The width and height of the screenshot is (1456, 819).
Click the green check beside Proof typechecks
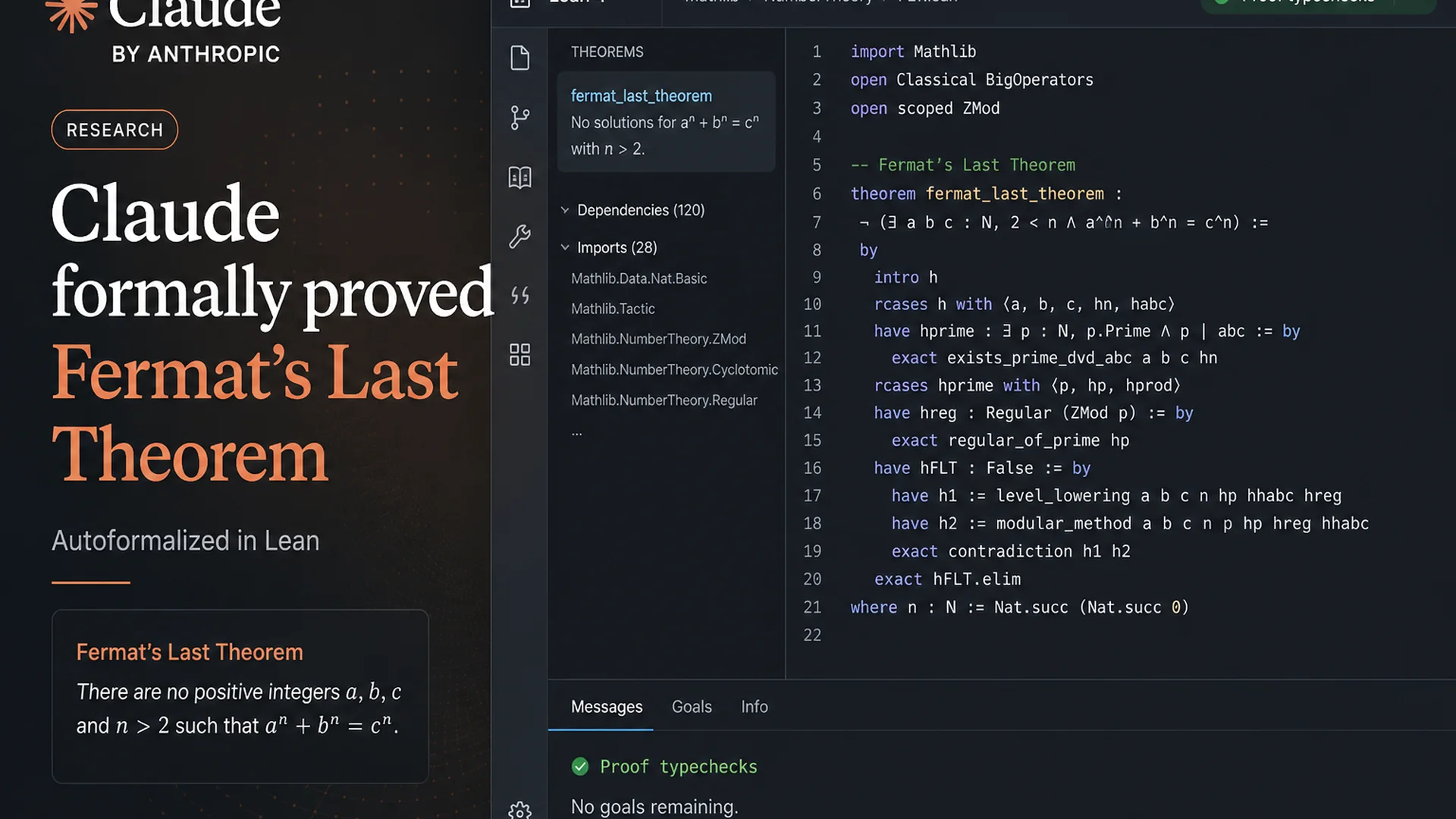click(x=580, y=767)
